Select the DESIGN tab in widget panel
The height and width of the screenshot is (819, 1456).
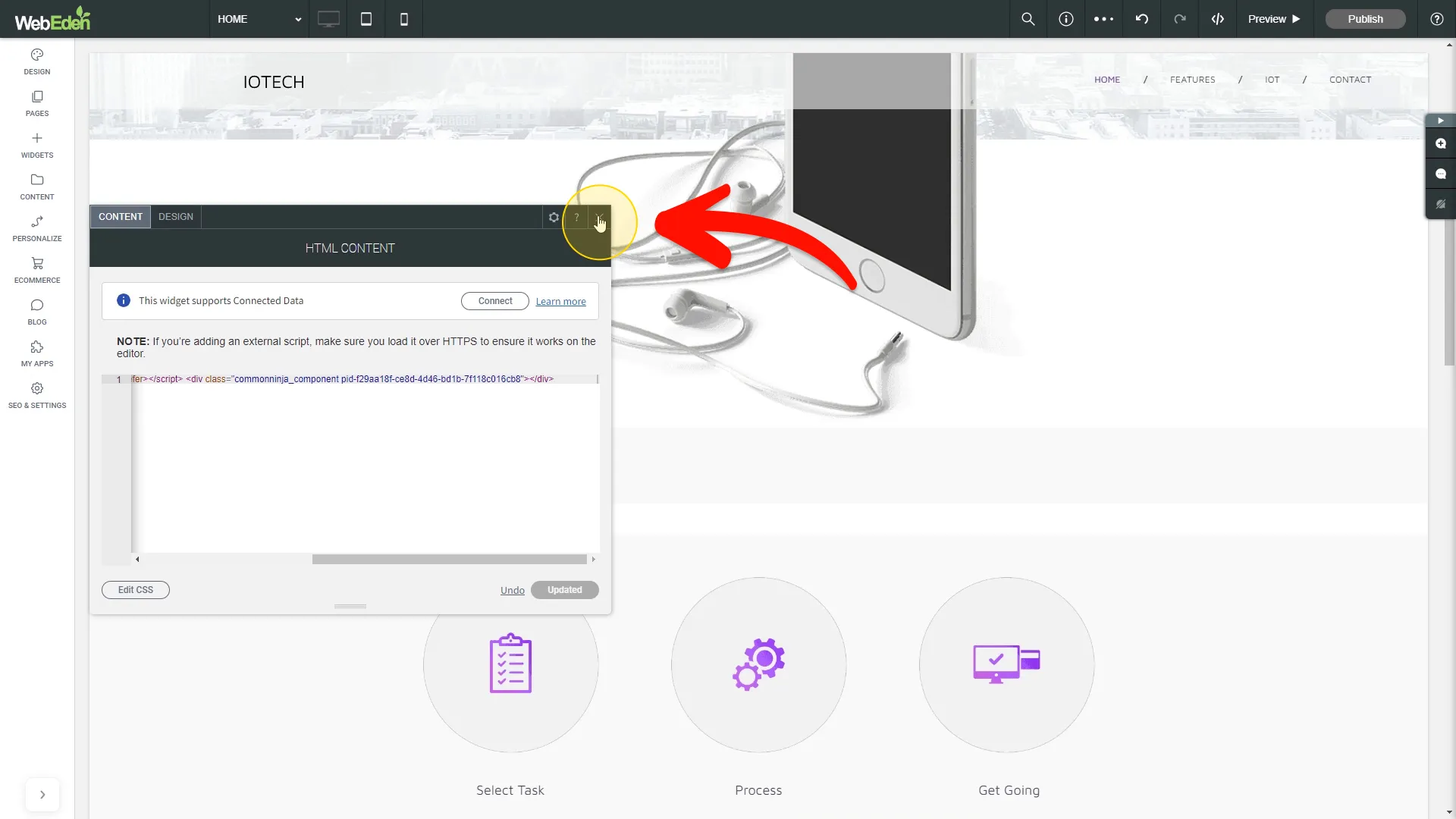coord(176,217)
